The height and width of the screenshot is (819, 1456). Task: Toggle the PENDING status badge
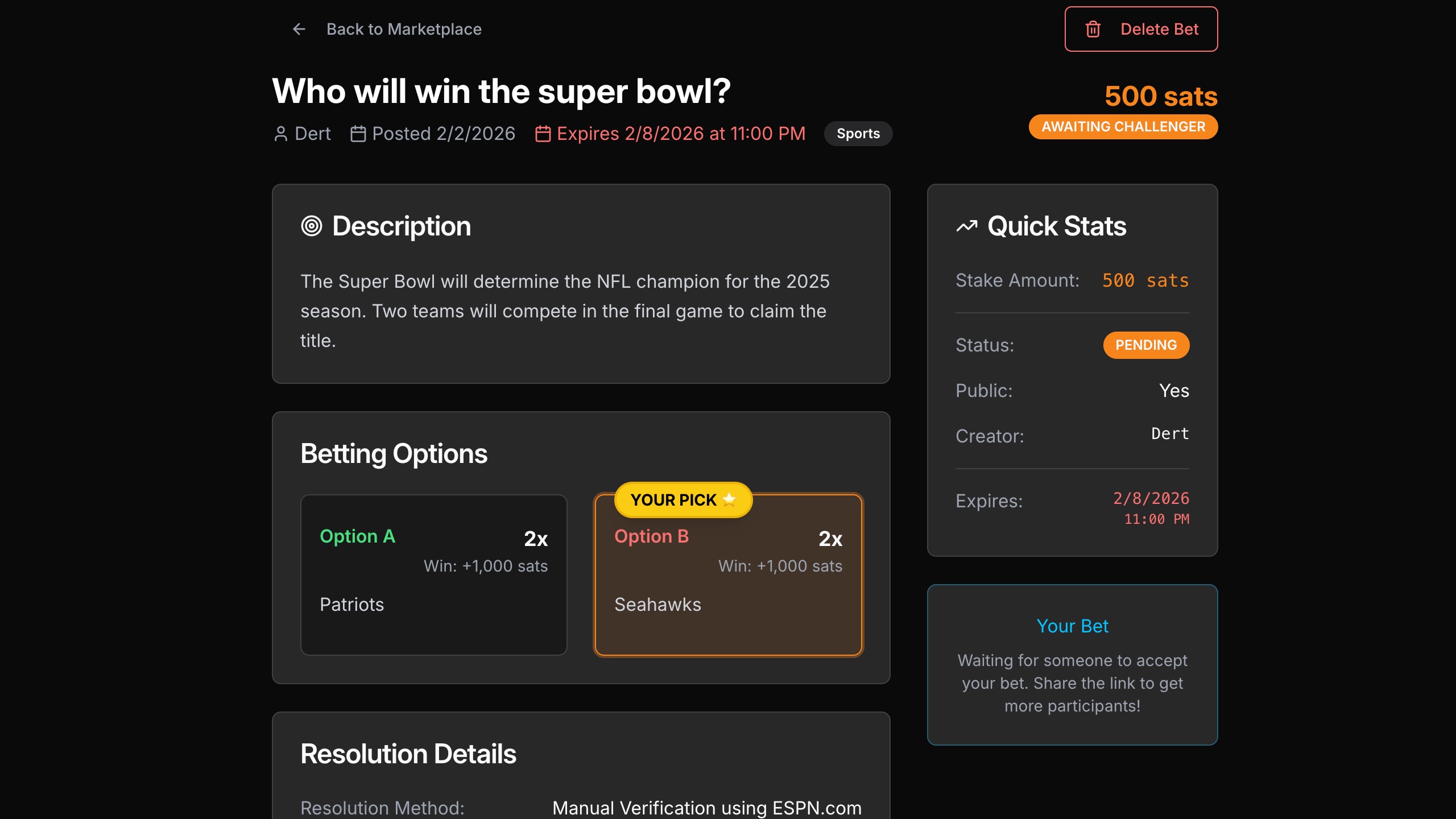click(x=1146, y=345)
